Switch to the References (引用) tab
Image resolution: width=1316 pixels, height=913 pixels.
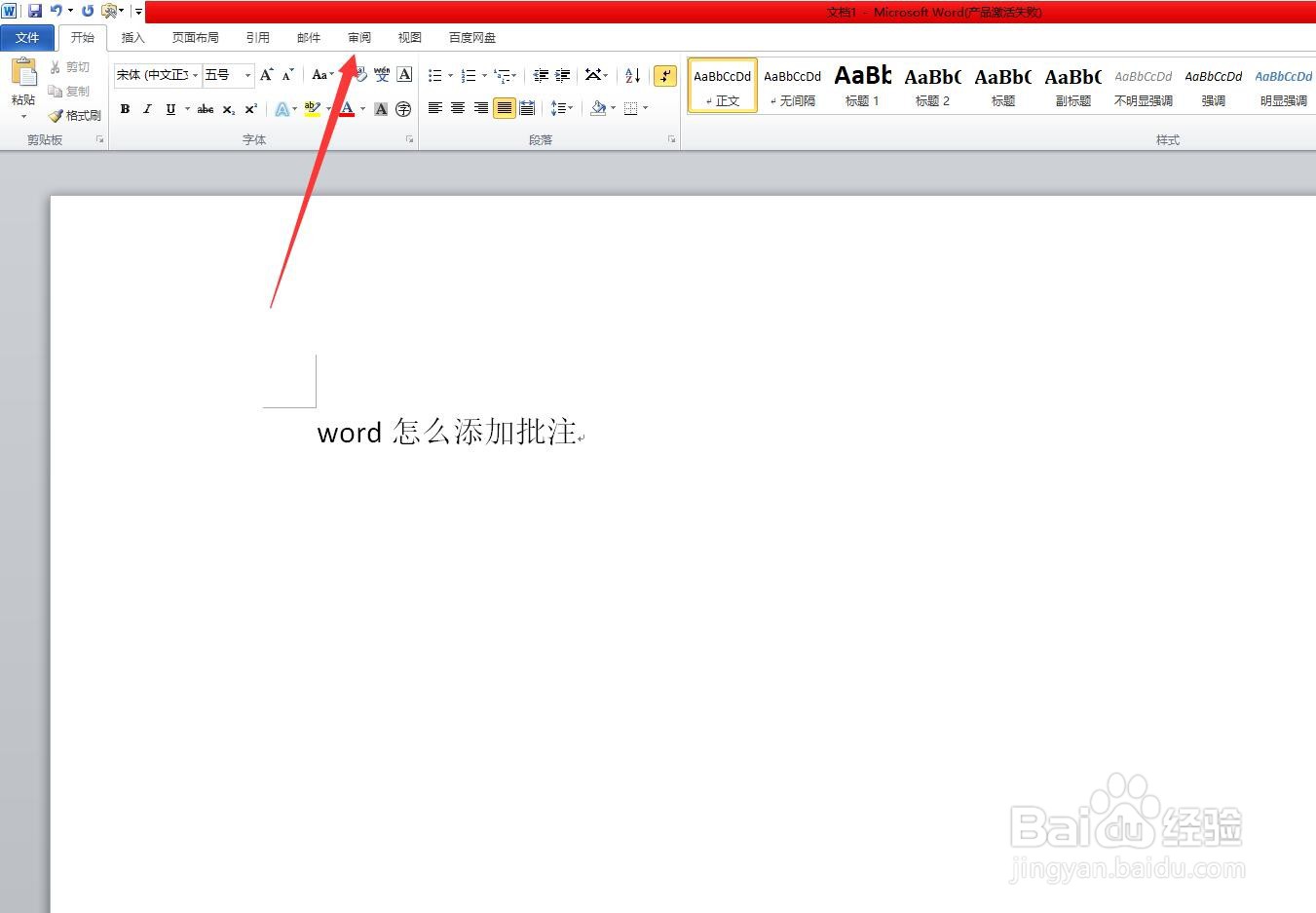click(x=257, y=38)
